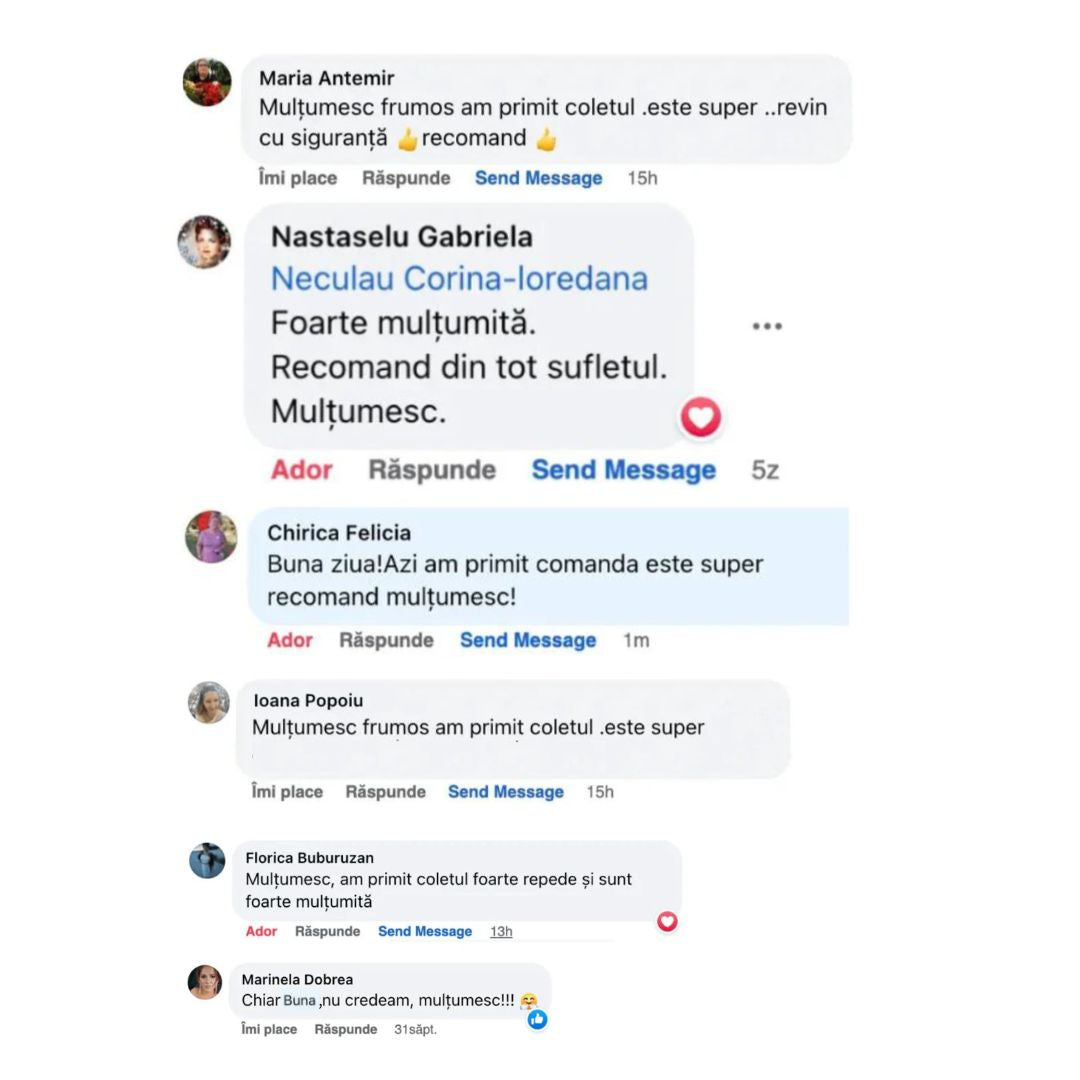Toggle Ador on Nastaselu Gabriela's comment
The image size is (1080, 1080).
click(x=302, y=470)
